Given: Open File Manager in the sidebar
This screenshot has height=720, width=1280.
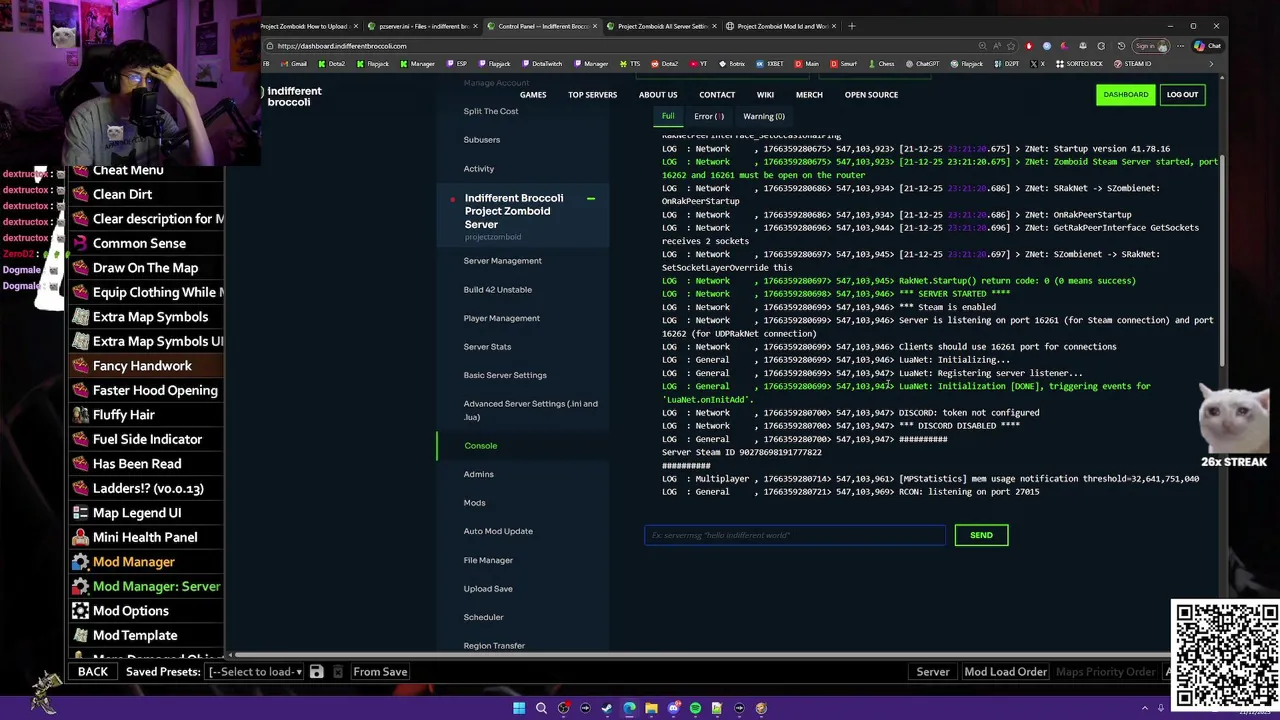Looking at the screenshot, I should pyautogui.click(x=488, y=560).
